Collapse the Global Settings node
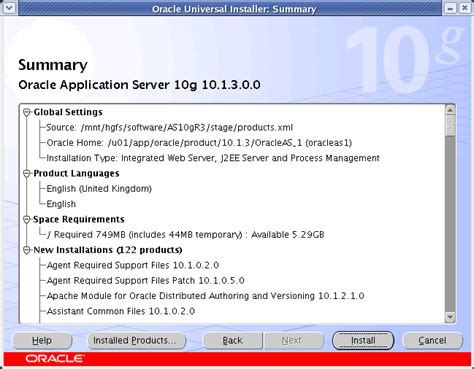Image resolution: width=474 pixels, height=369 pixels. tap(27, 112)
